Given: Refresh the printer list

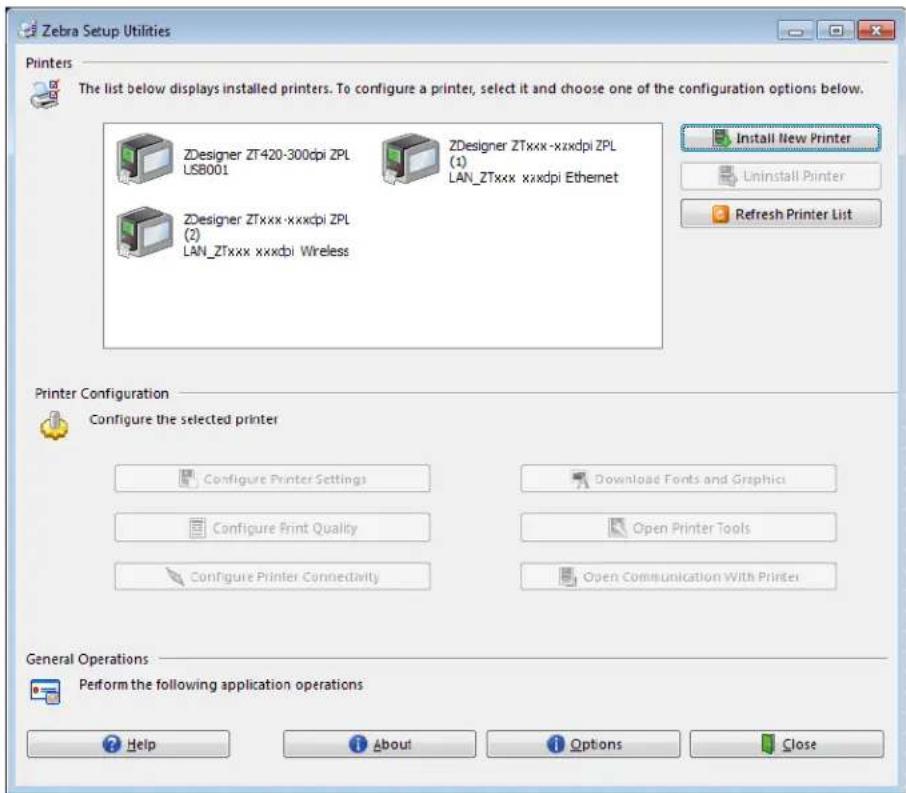Looking at the screenshot, I should tap(781, 214).
